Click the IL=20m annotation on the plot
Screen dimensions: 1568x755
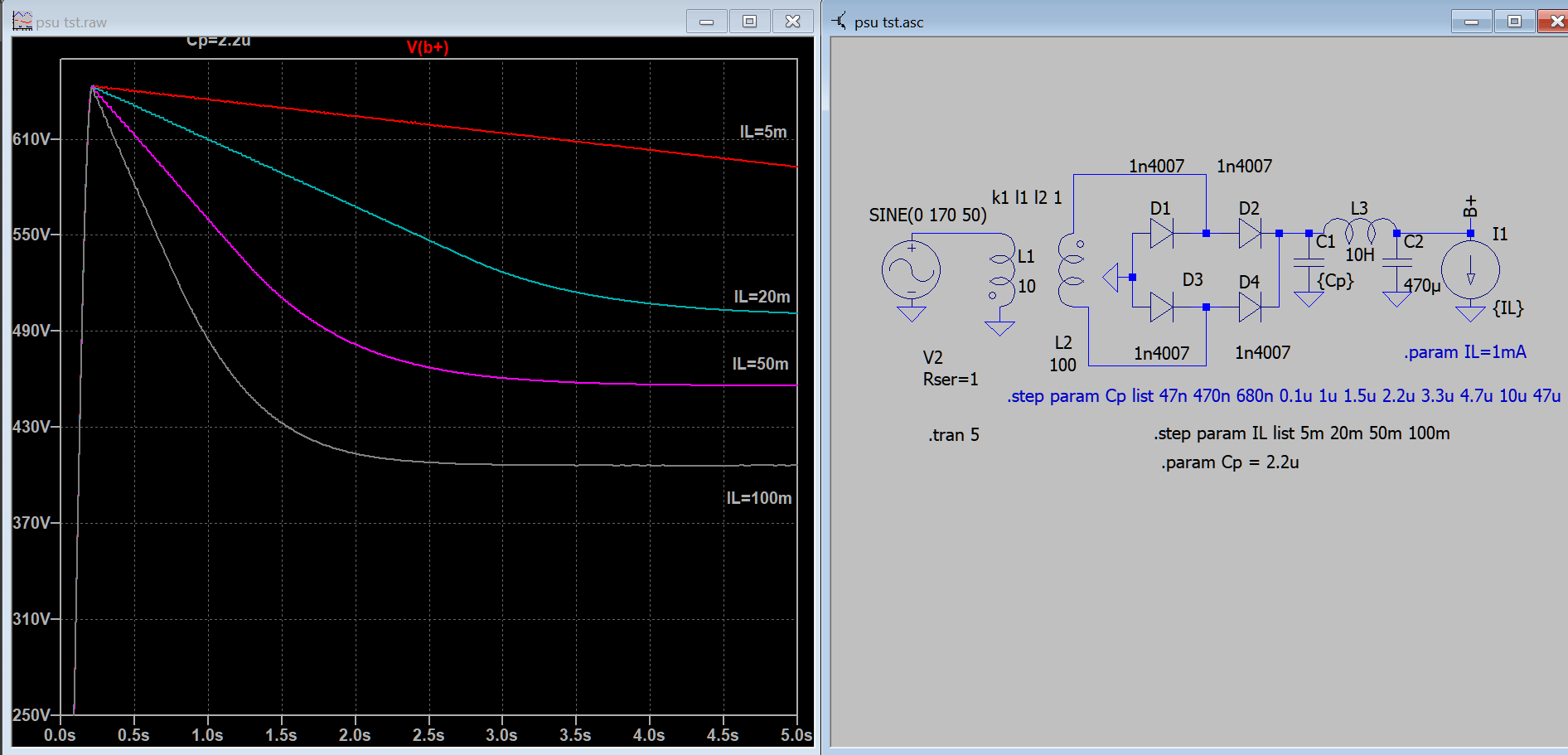pyautogui.click(x=762, y=297)
